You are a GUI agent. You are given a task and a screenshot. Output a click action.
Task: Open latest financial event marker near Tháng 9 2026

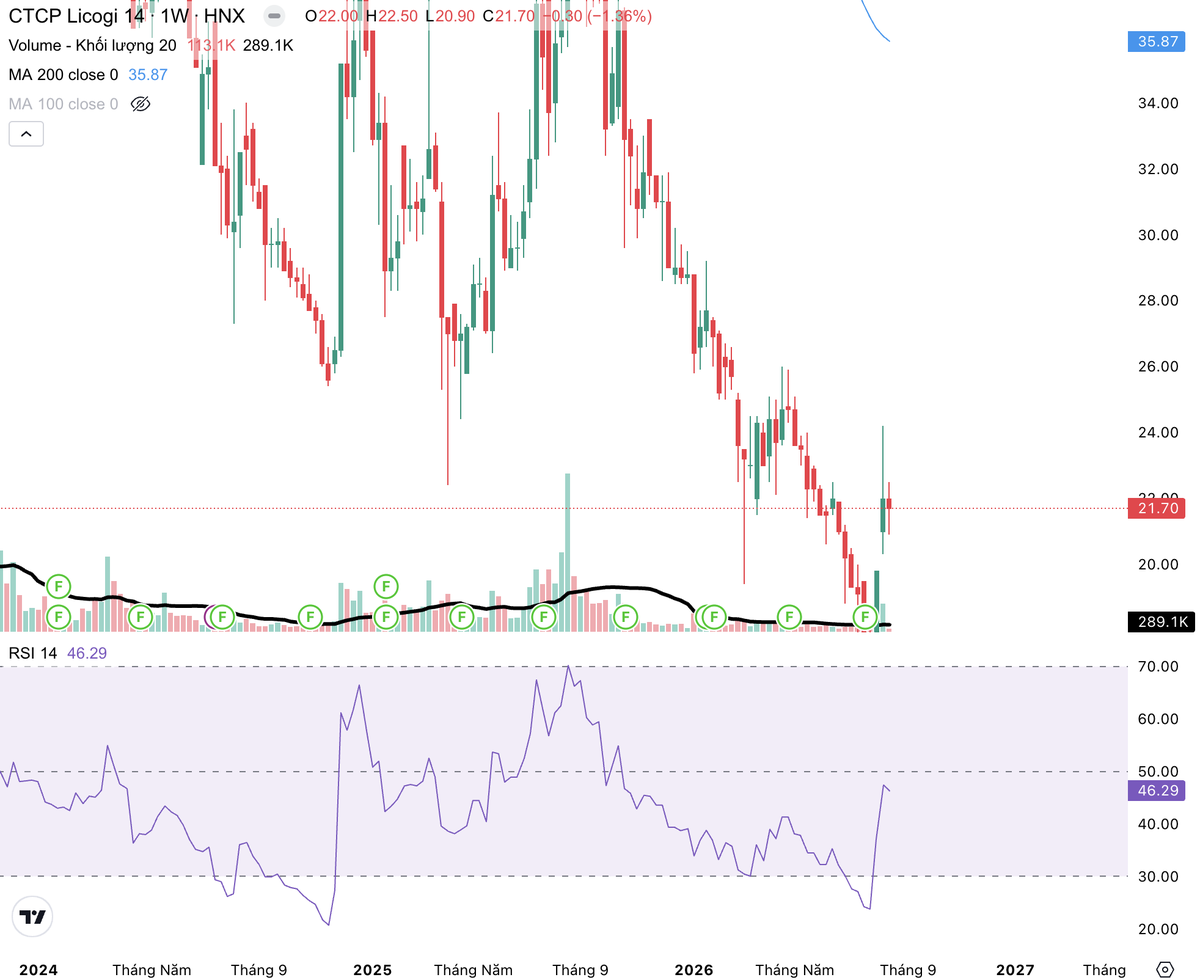click(863, 617)
